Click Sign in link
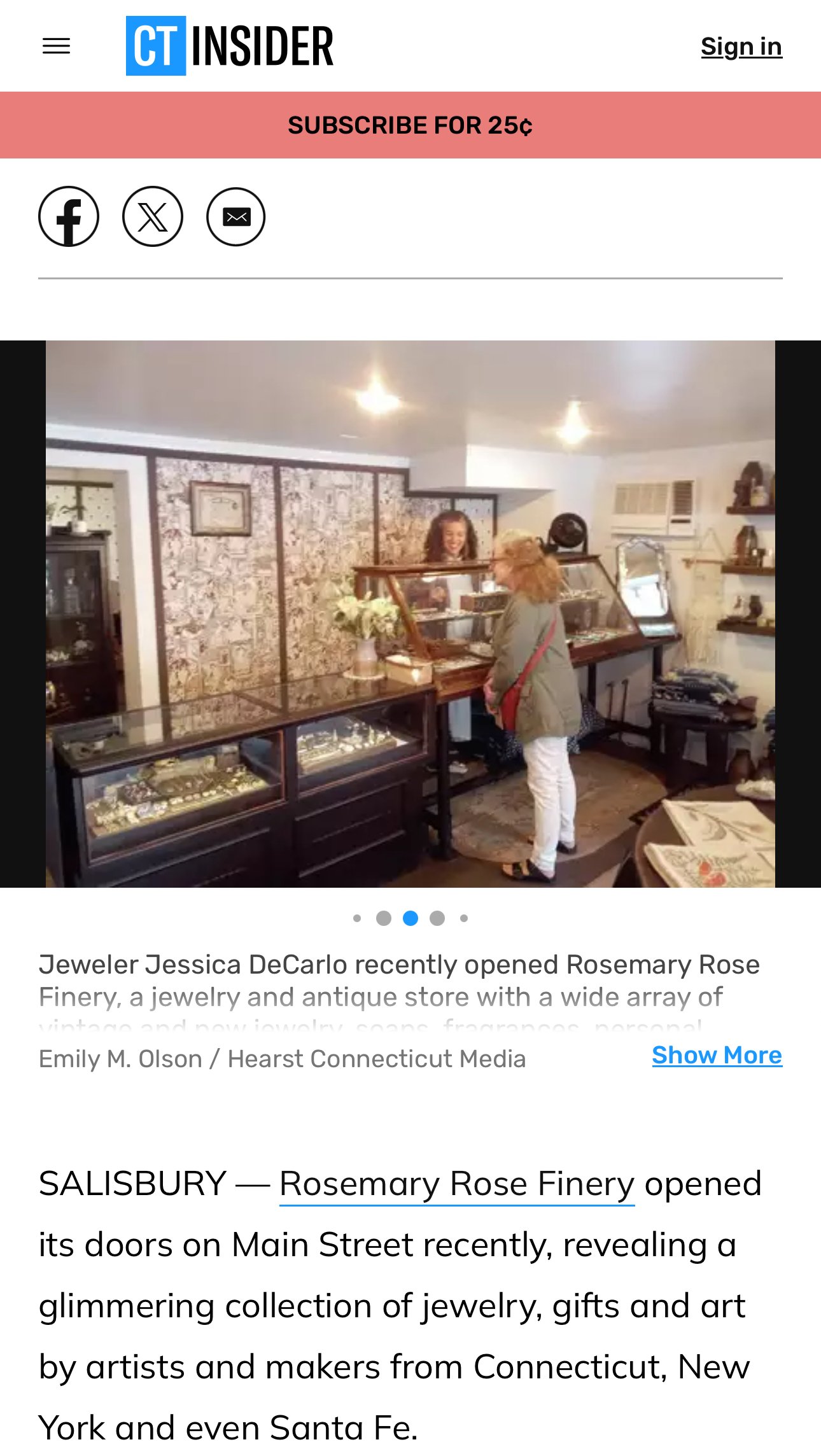Image resolution: width=821 pixels, height=1456 pixels. pyautogui.click(x=741, y=46)
